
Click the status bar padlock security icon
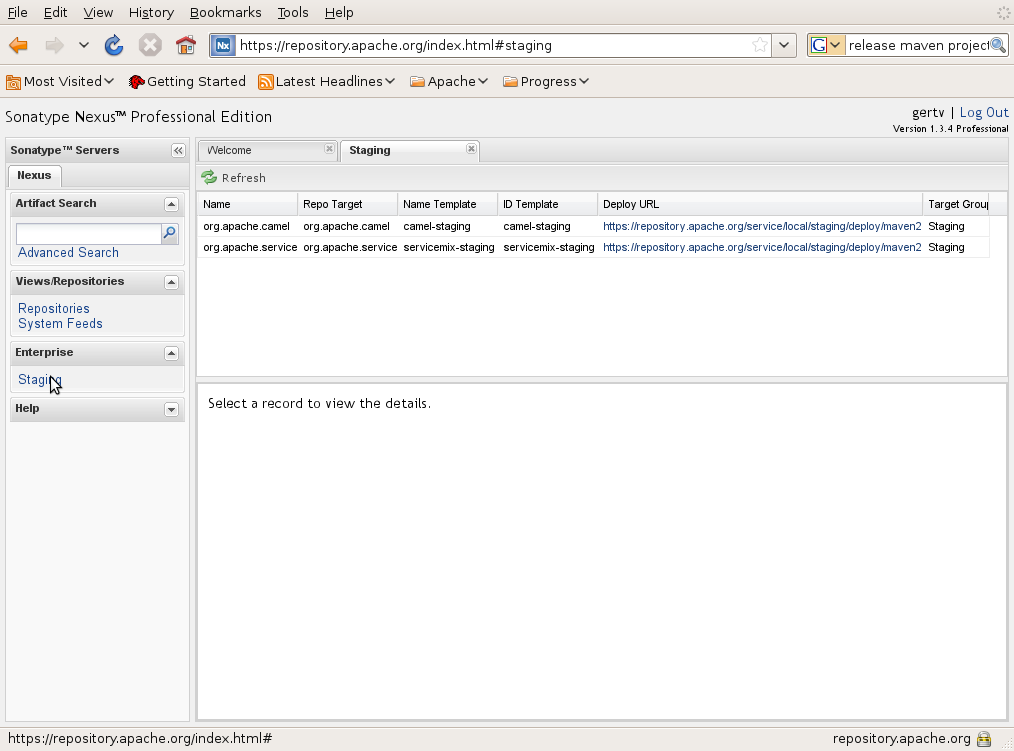[984, 739]
